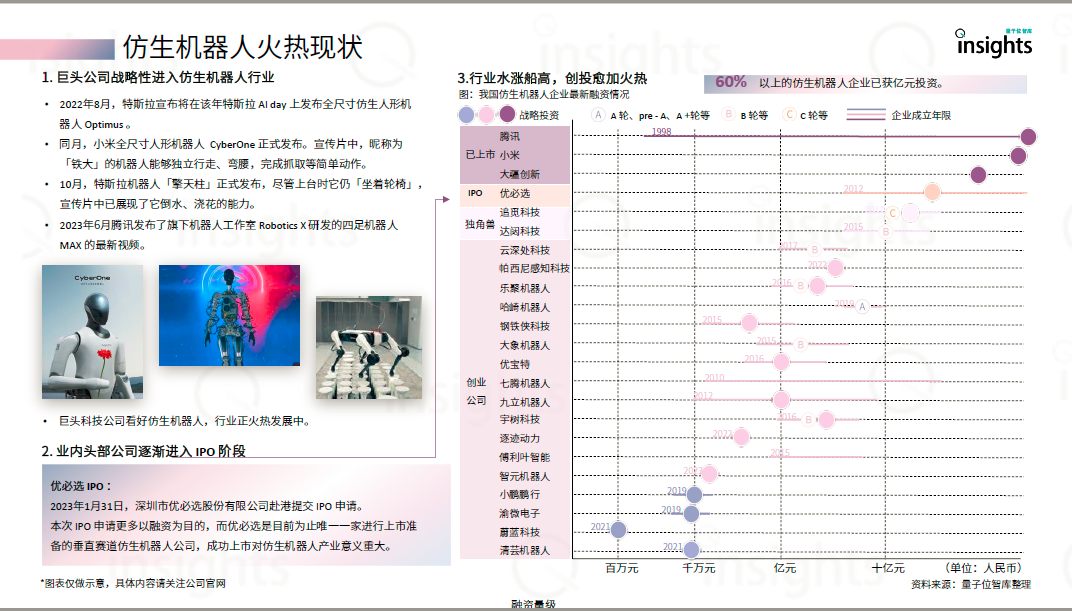Click the 'C' round legend circle icon
Viewport: 1072px width, 611px height.
click(x=789, y=115)
